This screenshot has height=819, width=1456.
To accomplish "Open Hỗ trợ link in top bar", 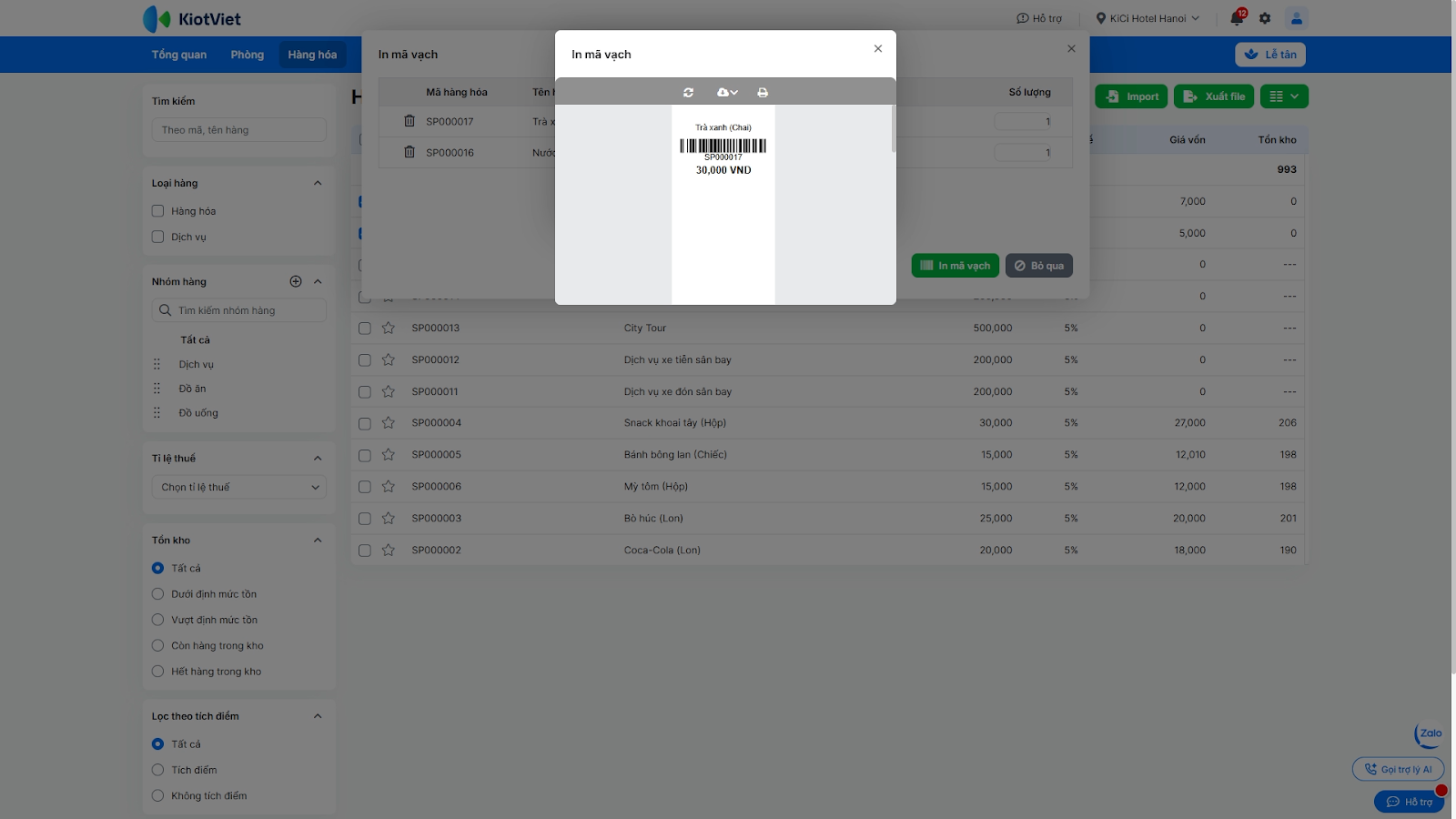I will pos(1039,18).
